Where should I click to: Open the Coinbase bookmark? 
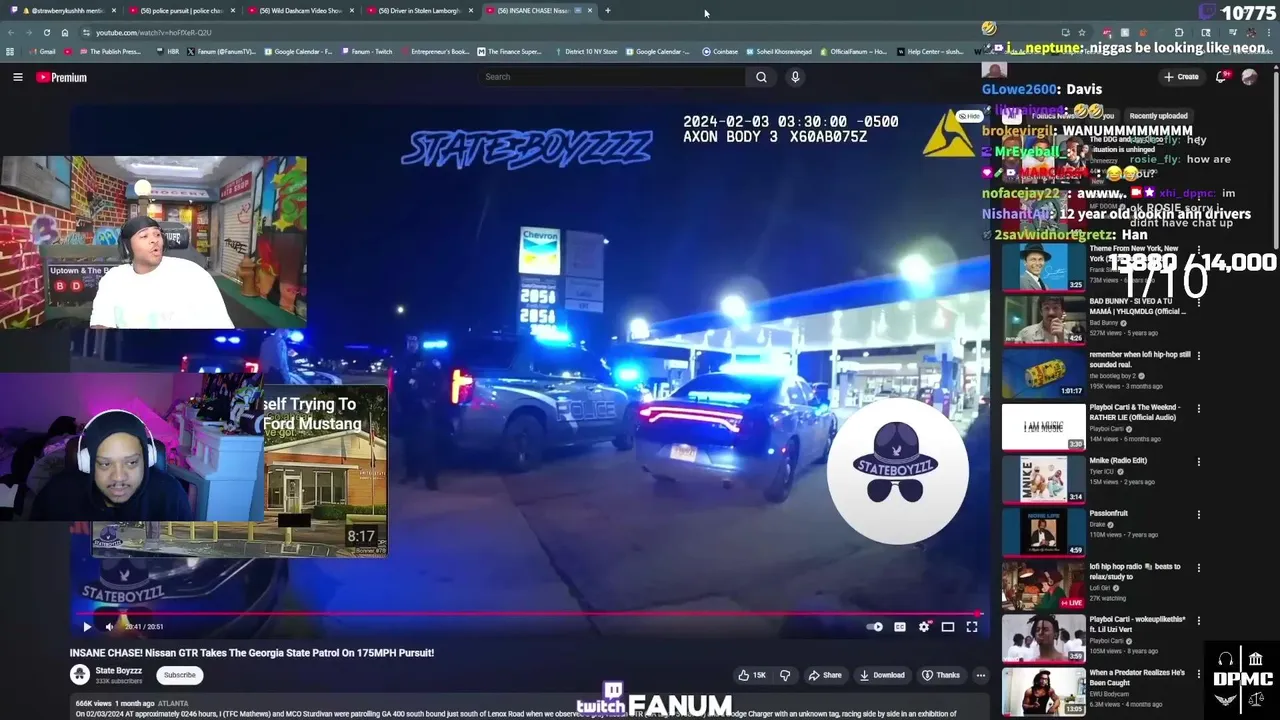[720, 51]
